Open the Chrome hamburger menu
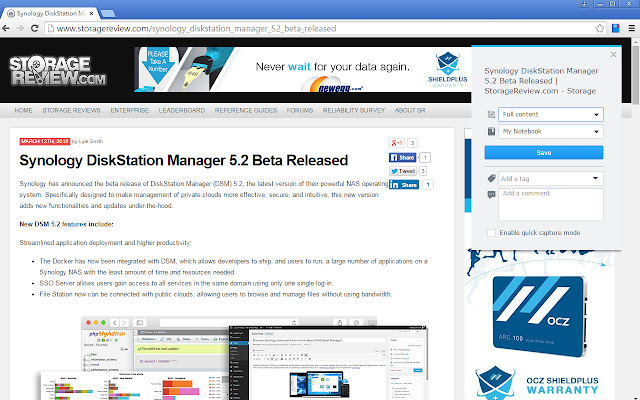 tap(628, 29)
